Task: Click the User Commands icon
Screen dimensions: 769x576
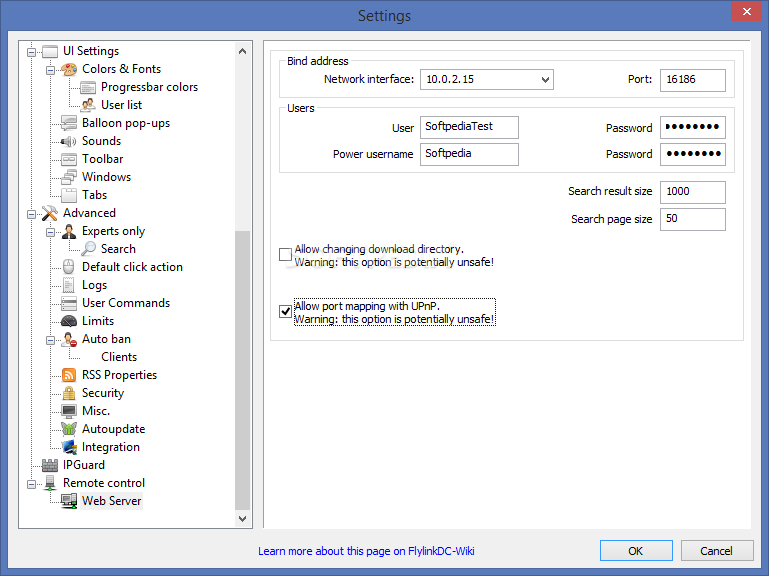Action: click(69, 303)
